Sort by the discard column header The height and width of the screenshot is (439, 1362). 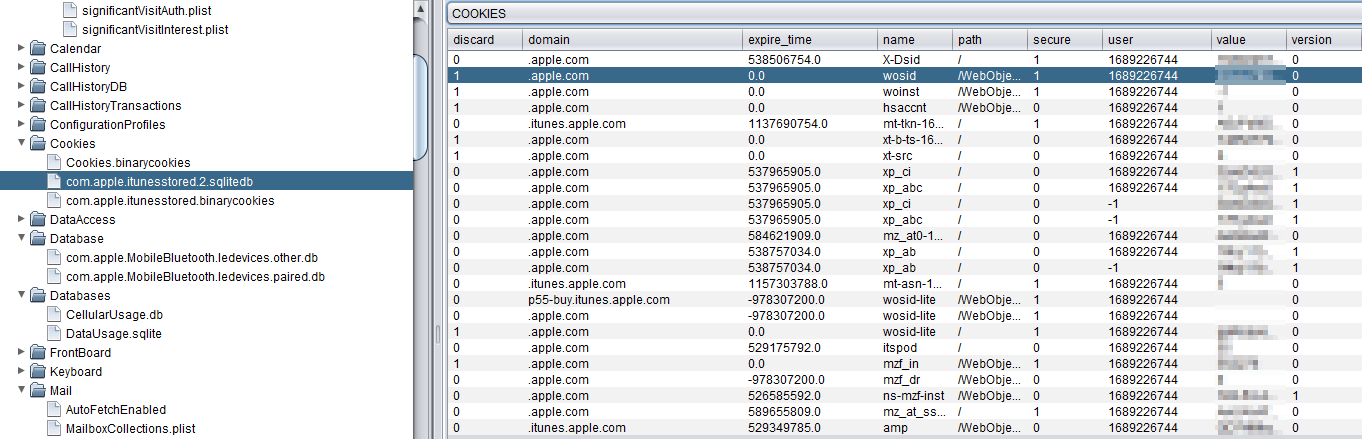485,40
